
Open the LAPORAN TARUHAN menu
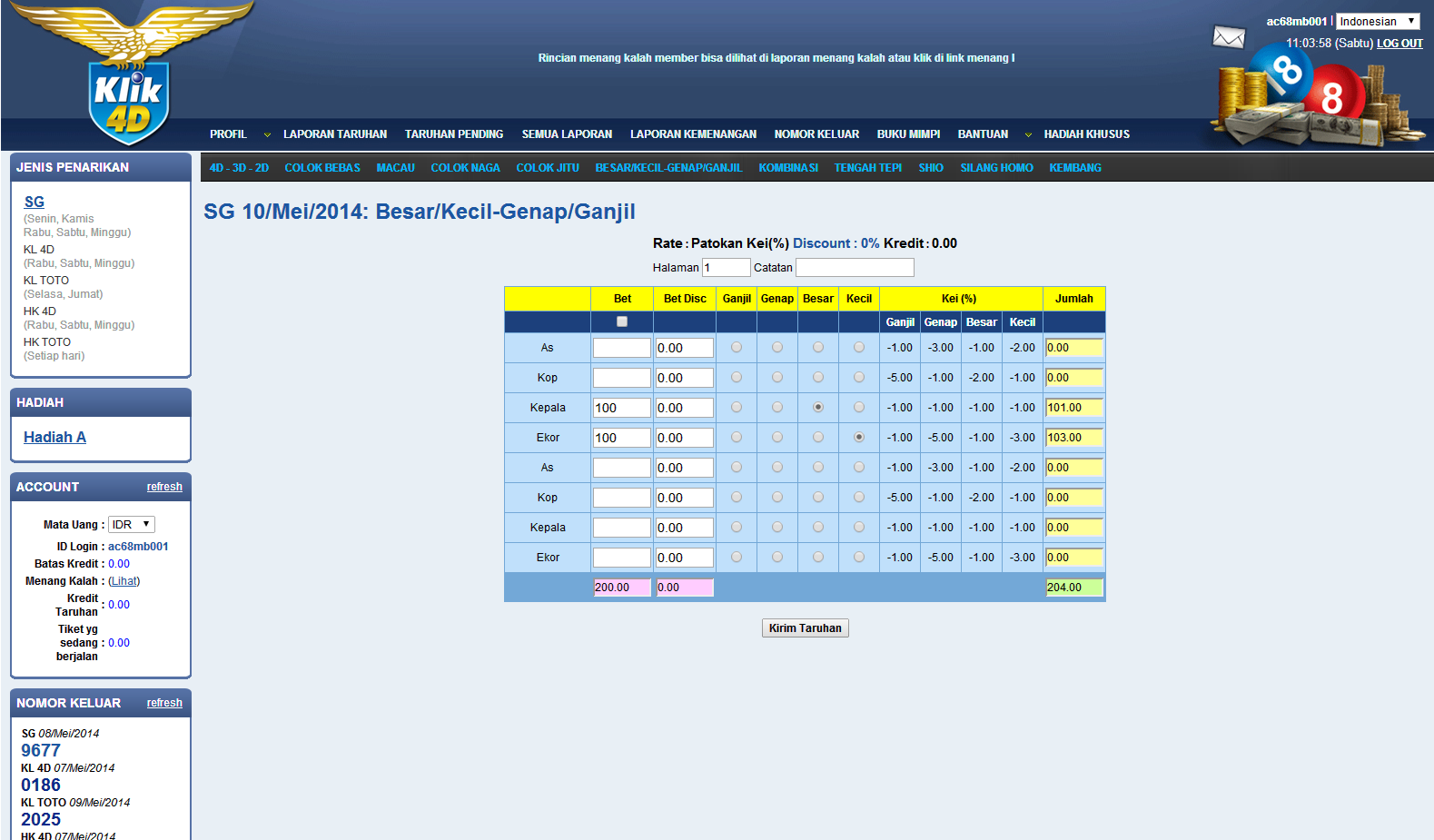coord(334,134)
